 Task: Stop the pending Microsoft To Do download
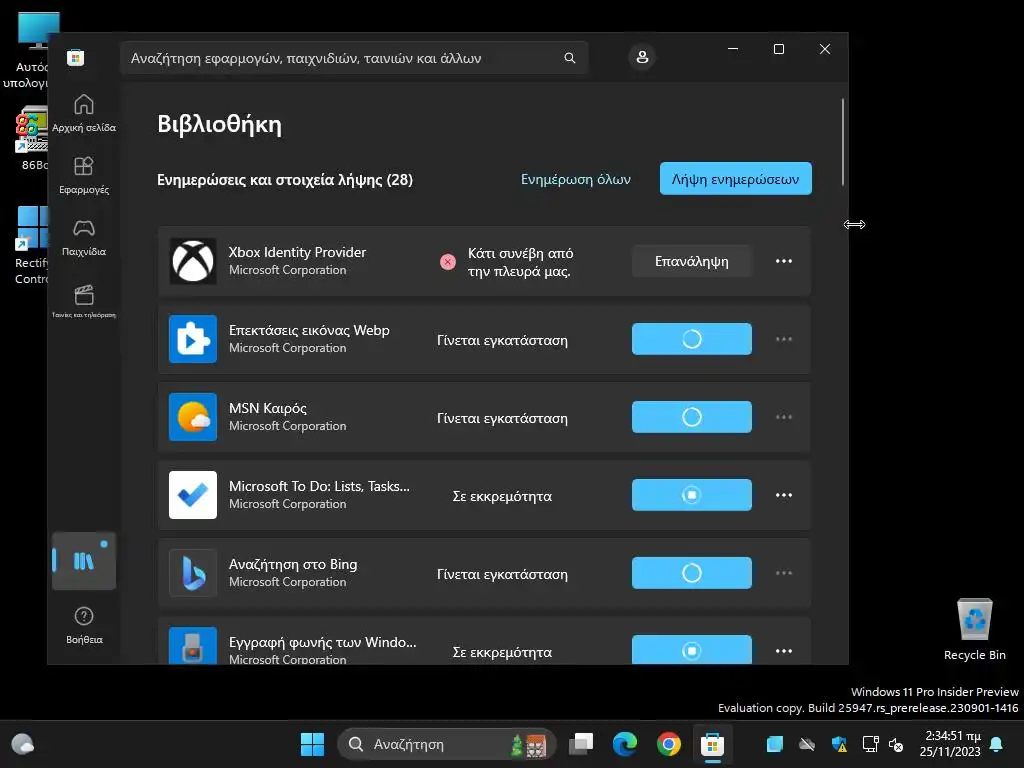coord(692,495)
